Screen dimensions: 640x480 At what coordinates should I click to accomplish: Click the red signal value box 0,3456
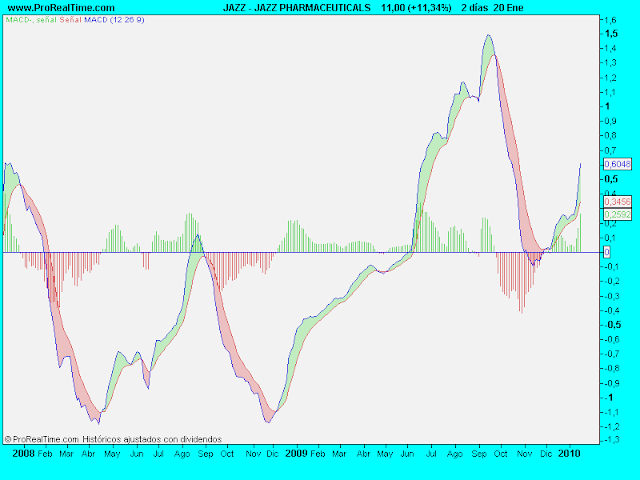617,202
